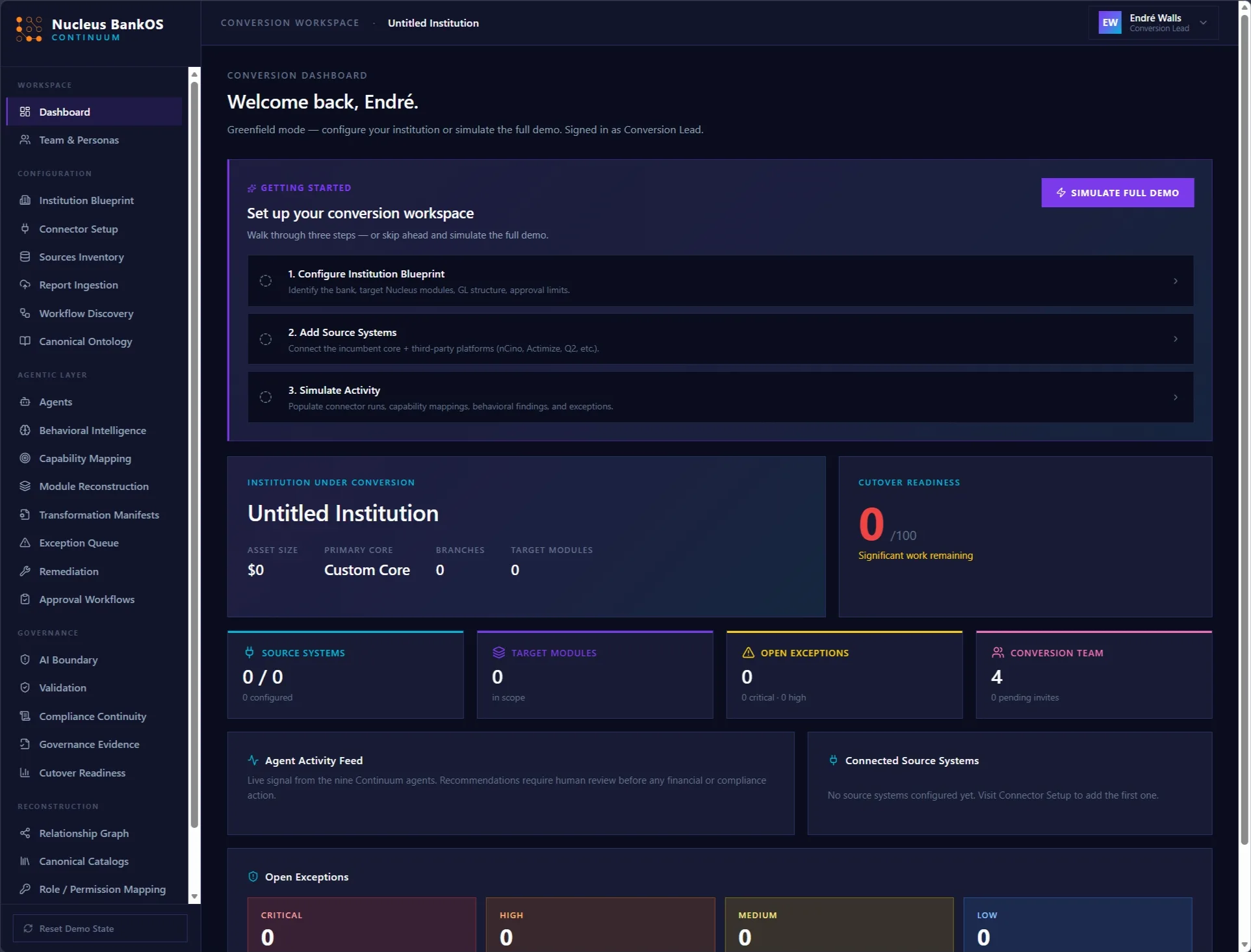Click the Workflow Discovery icon
The image size is (1251, 952).
[x=25, y=313]
